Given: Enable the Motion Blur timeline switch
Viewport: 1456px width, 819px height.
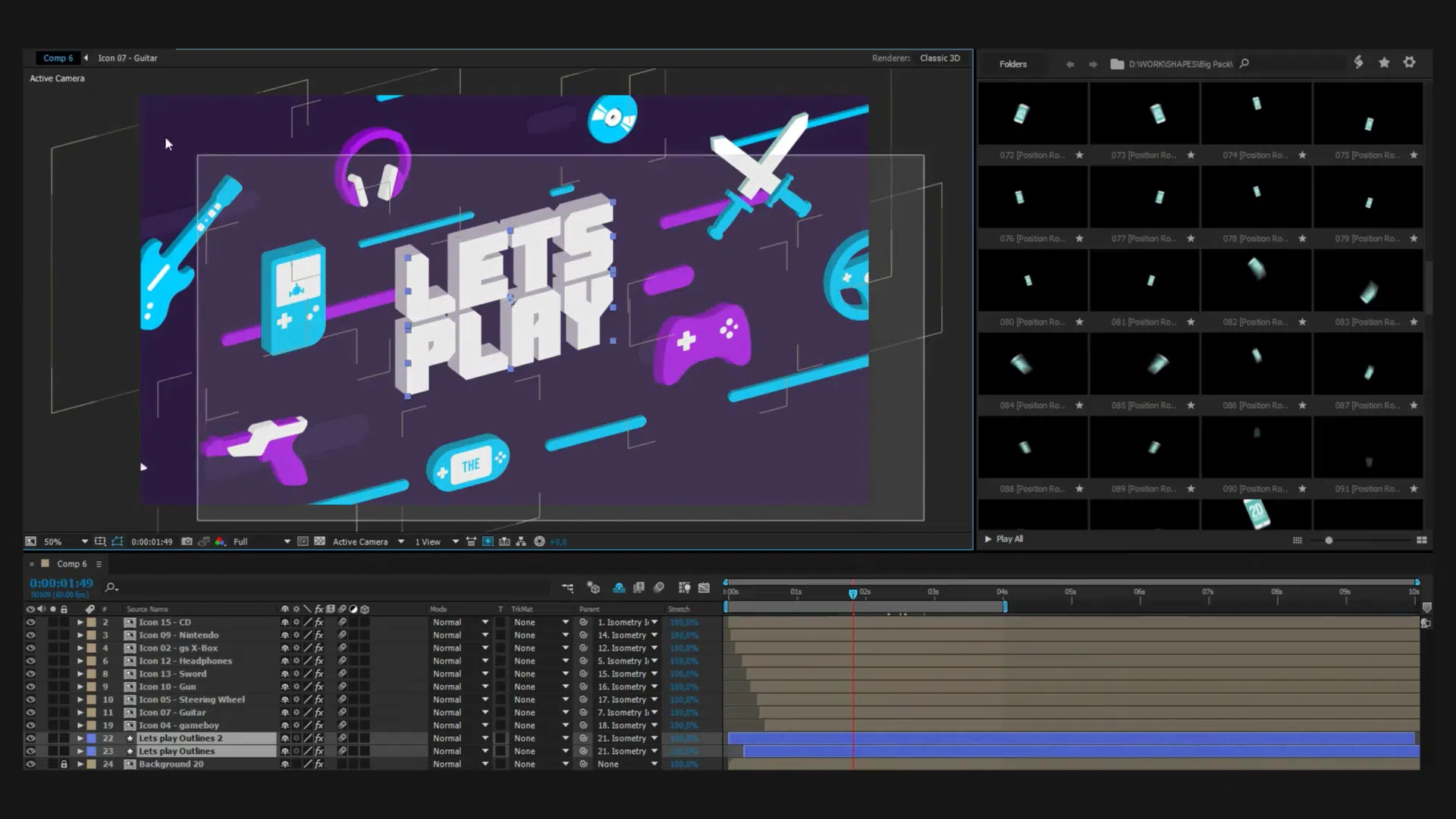Looking at the screenshot, I should point(658,588).
